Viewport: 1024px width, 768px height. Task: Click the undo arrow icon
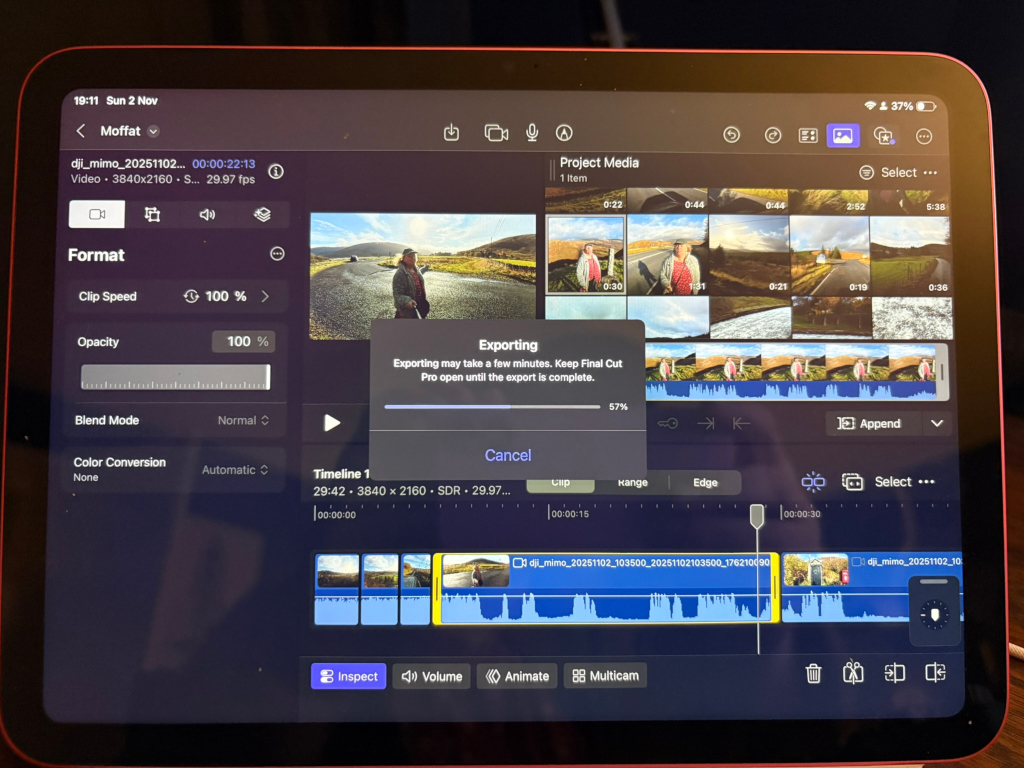click(731, 135)
